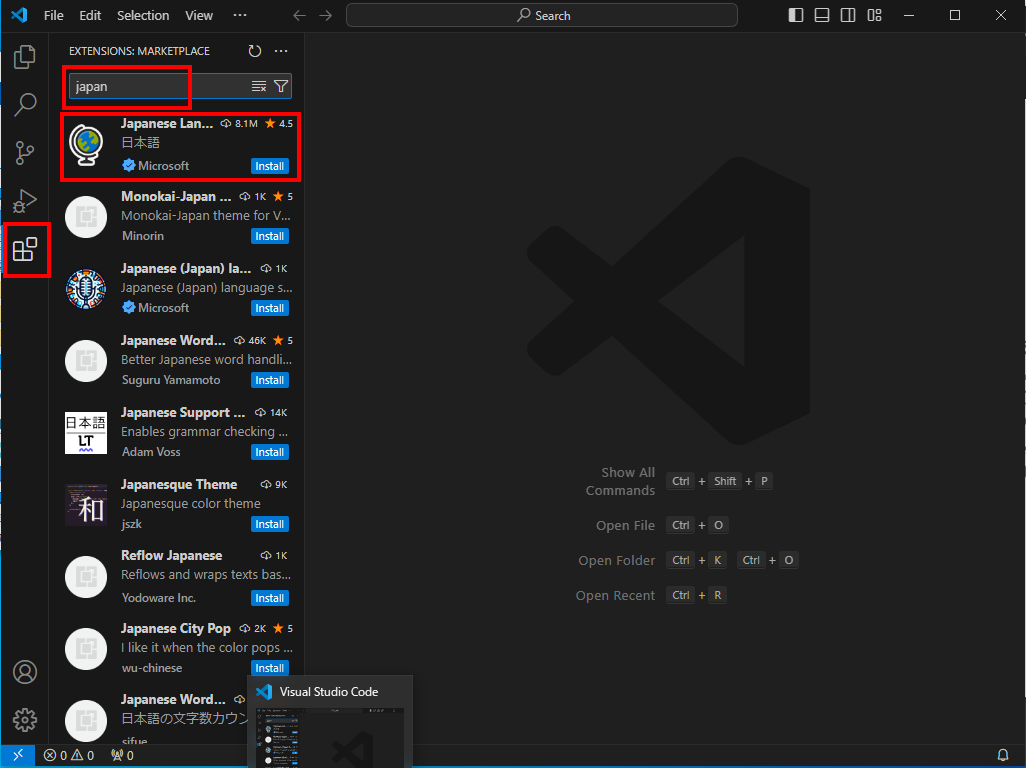Viewport: 1026px width, 768px height.
Task: Toggle the bottom Panel layout
Action: pos(822,15)
